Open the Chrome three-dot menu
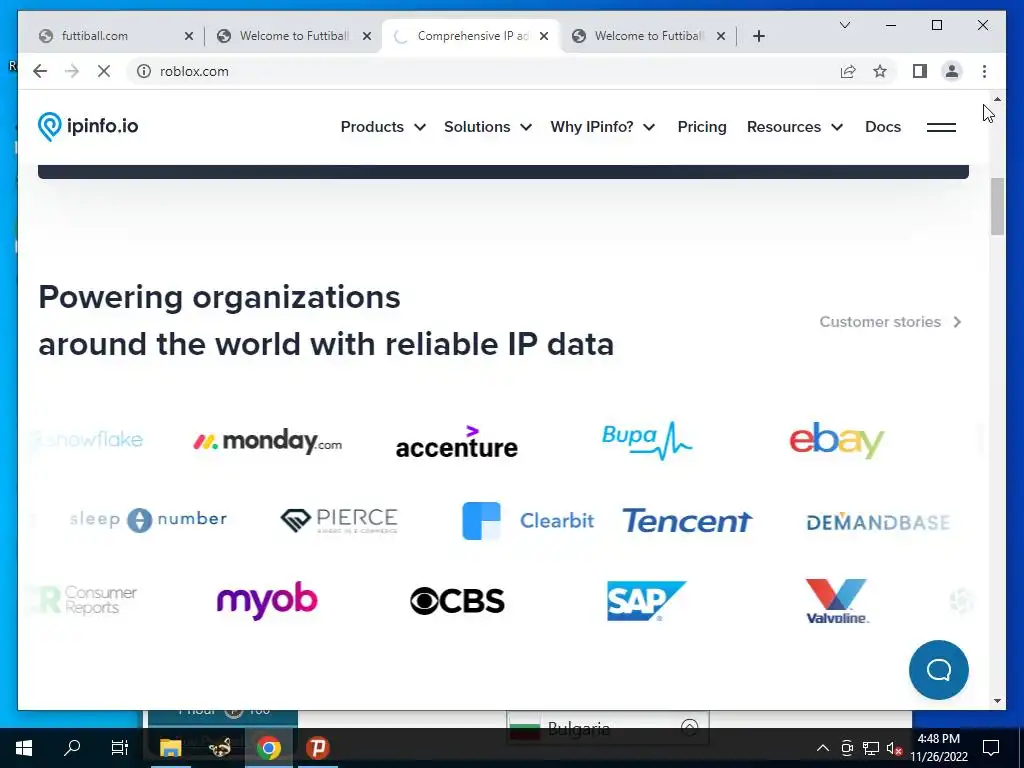Viewport: 1024px width, 768px height. 984,71
